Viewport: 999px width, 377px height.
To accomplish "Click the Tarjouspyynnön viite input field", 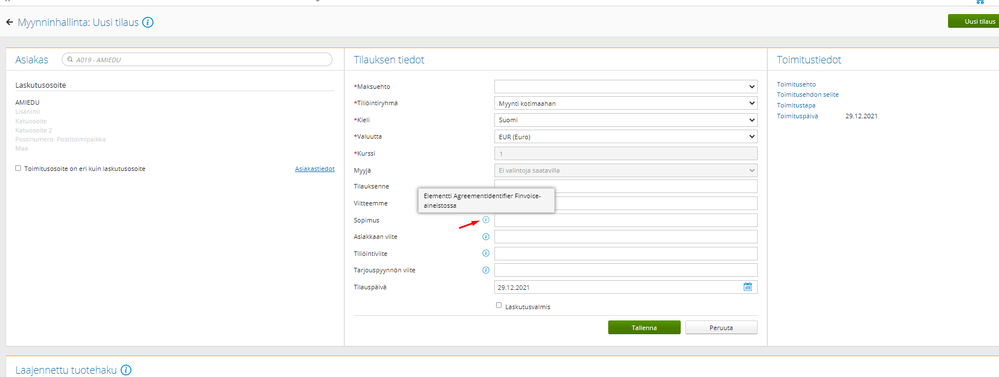I will (626, 270).
